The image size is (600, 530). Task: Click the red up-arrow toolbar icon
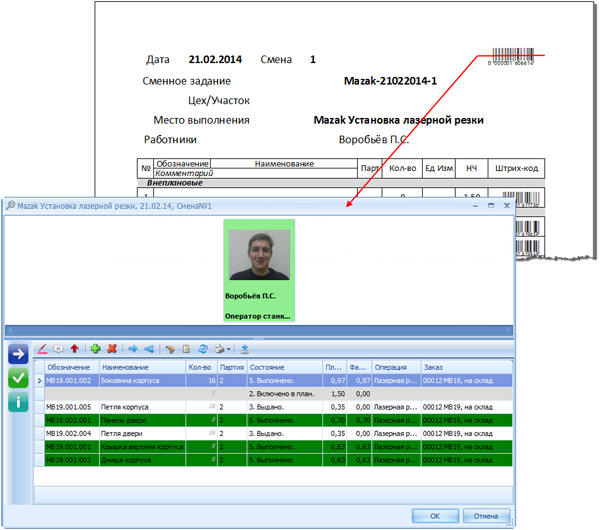75,349
